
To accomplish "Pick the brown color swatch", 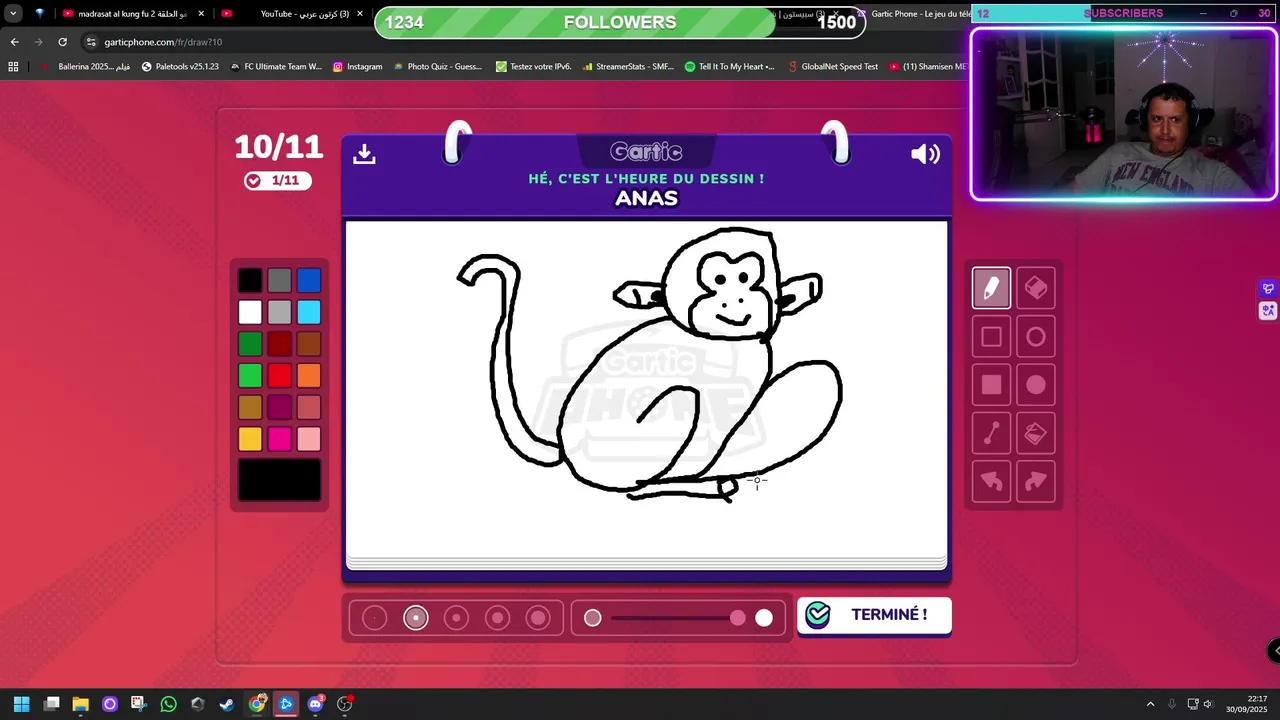I will point(309,344).
